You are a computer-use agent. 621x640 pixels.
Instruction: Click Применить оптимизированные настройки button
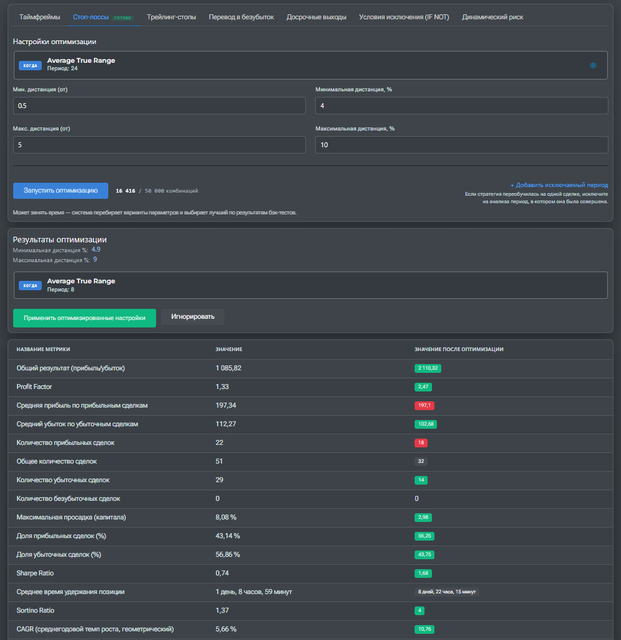(x=85, y=318)
